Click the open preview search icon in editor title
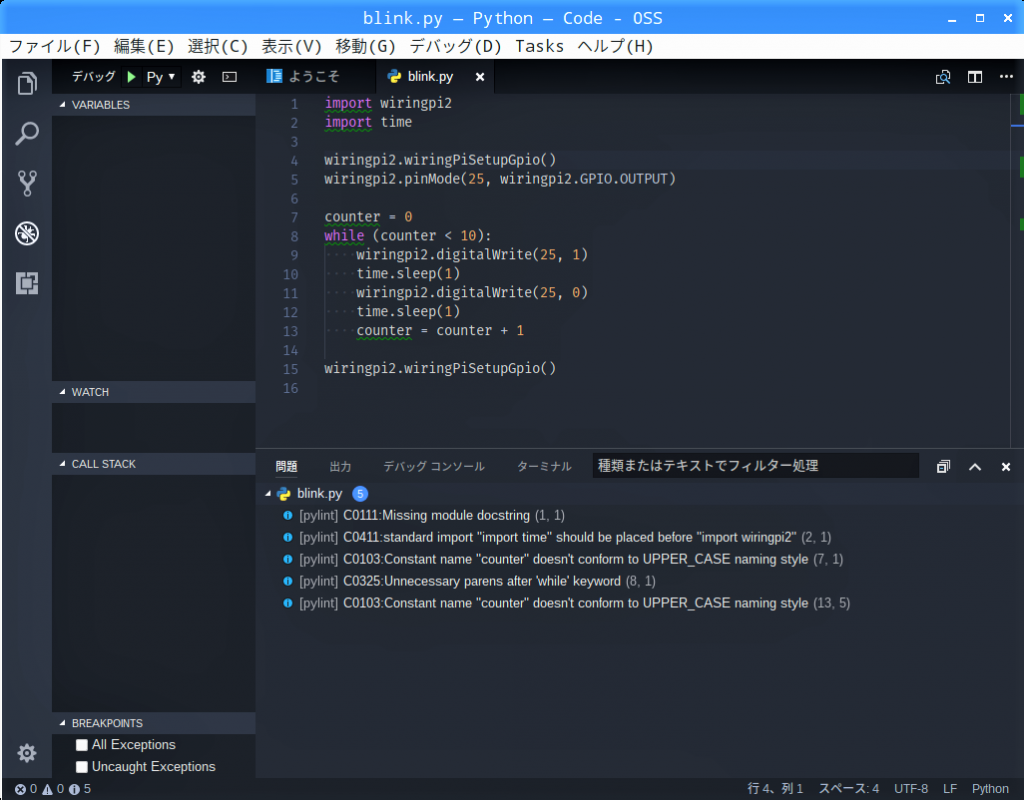This screenshot has width=1024, height=800. [x=943, y=77]
